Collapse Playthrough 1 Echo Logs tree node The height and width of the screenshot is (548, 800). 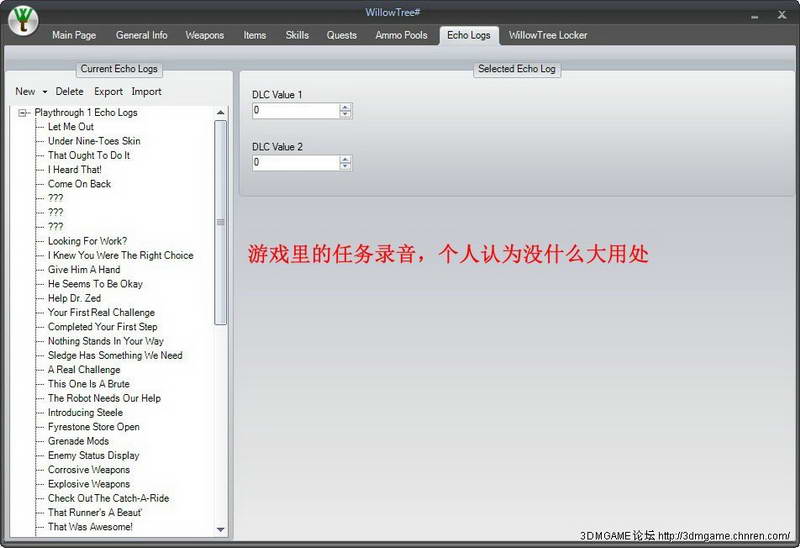coord(23,113)
